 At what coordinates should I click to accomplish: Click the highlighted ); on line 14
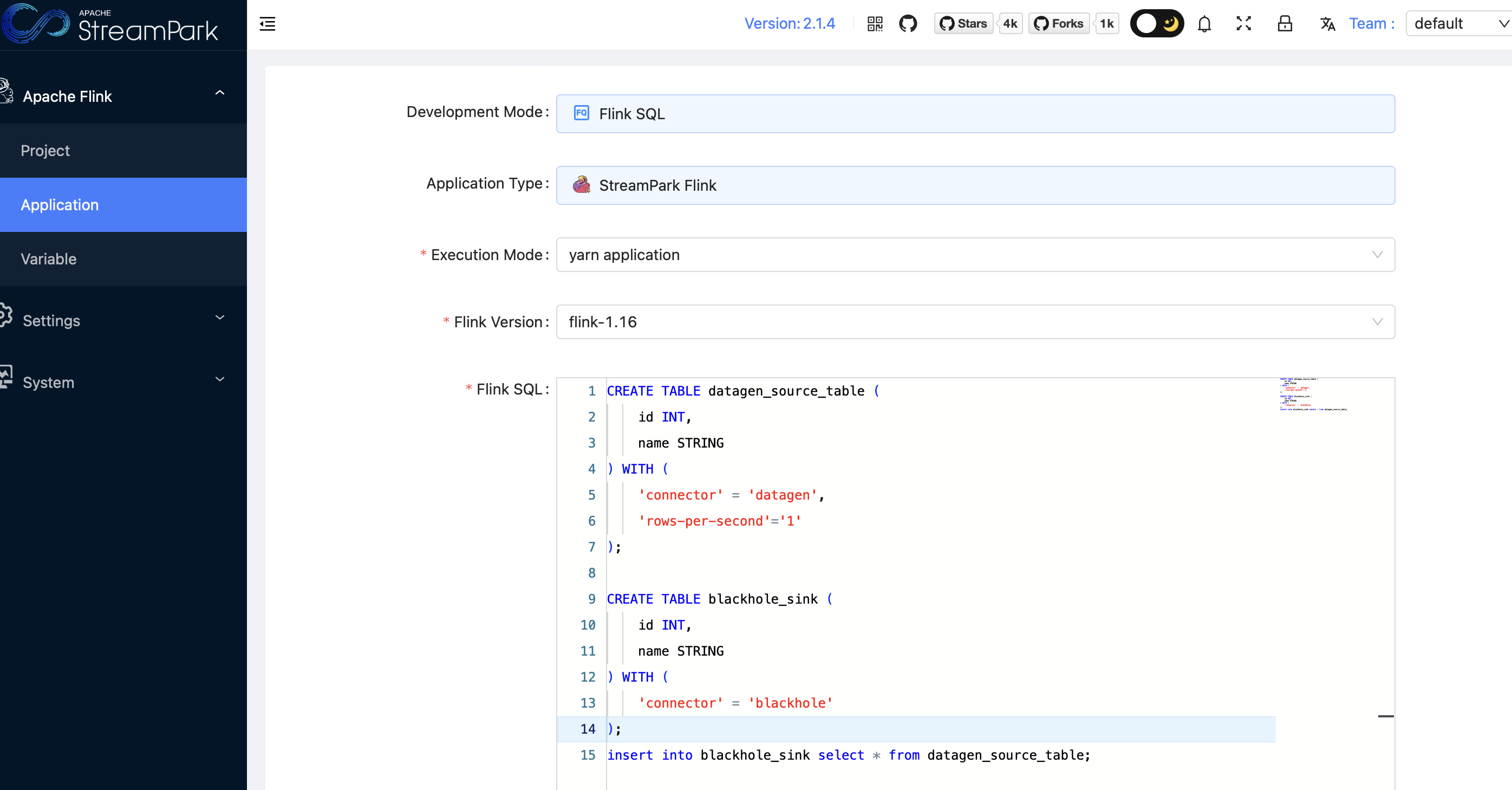click(x=614, y=729)
